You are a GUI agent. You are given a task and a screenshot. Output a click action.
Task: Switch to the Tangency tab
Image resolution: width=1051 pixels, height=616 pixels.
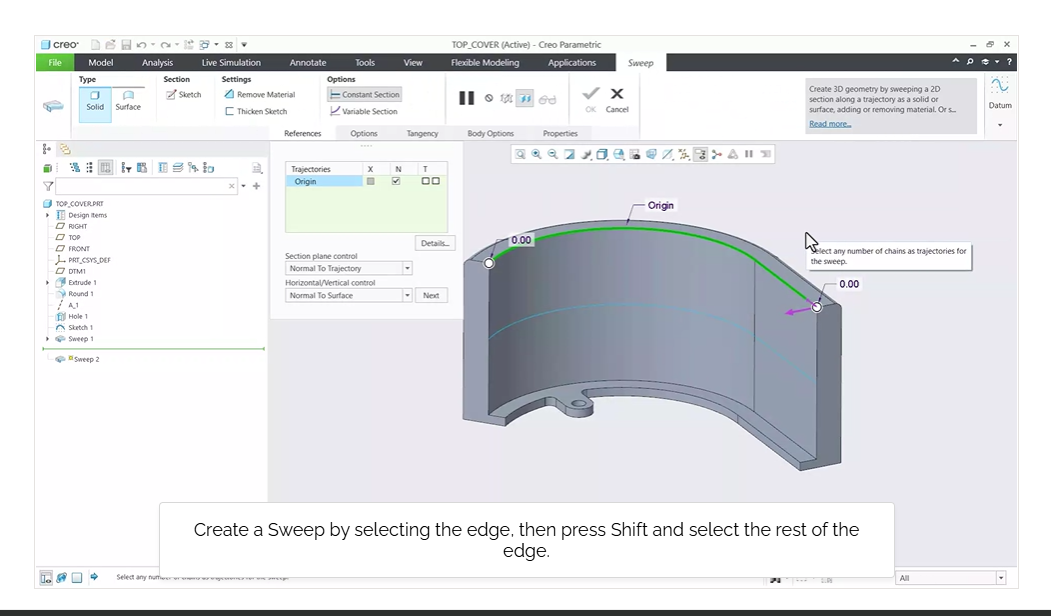pos(422,133)
